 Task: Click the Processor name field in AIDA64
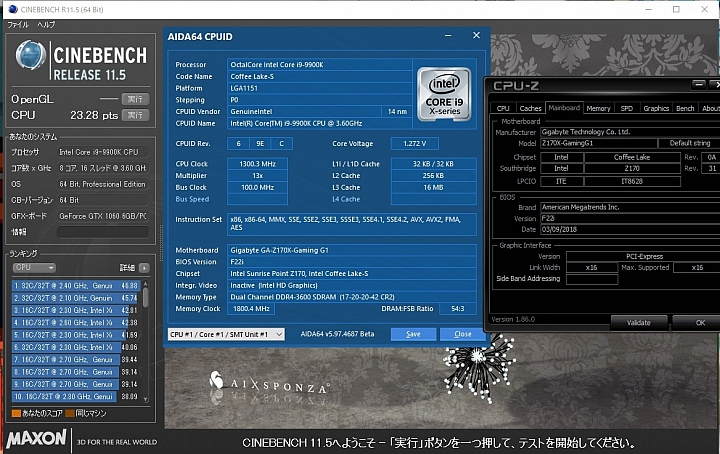tap(320, 65)
